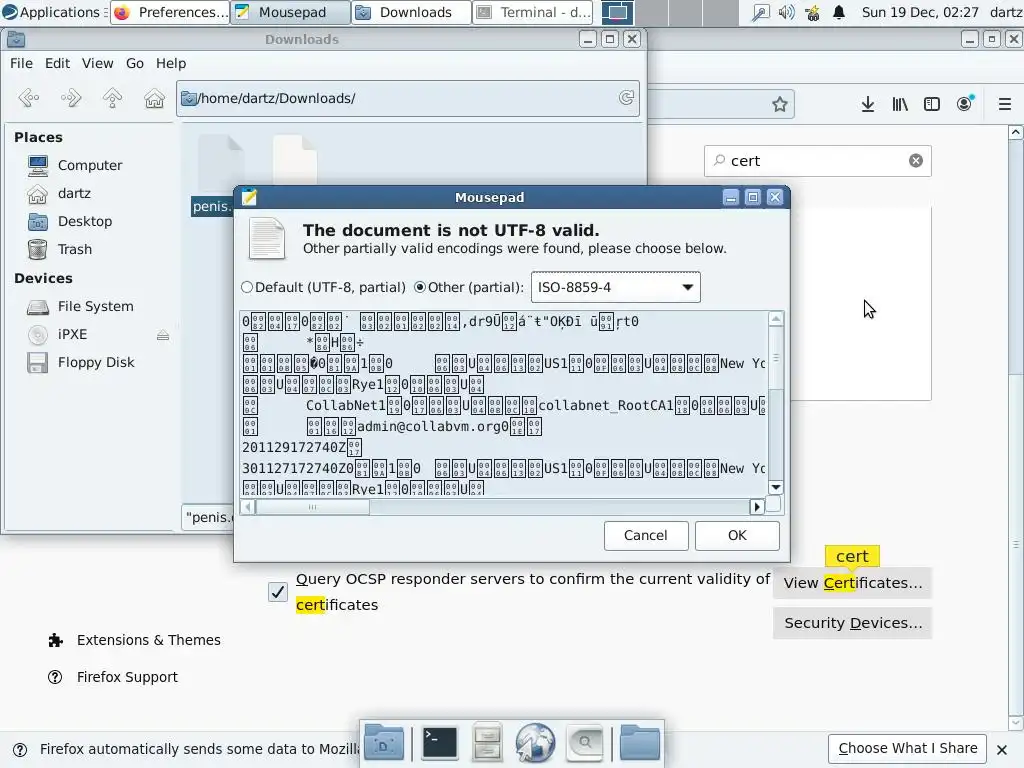This screenshot has width=1024, height=768.
Task: Click preview scroll up arrow
Action: [775, 319]
